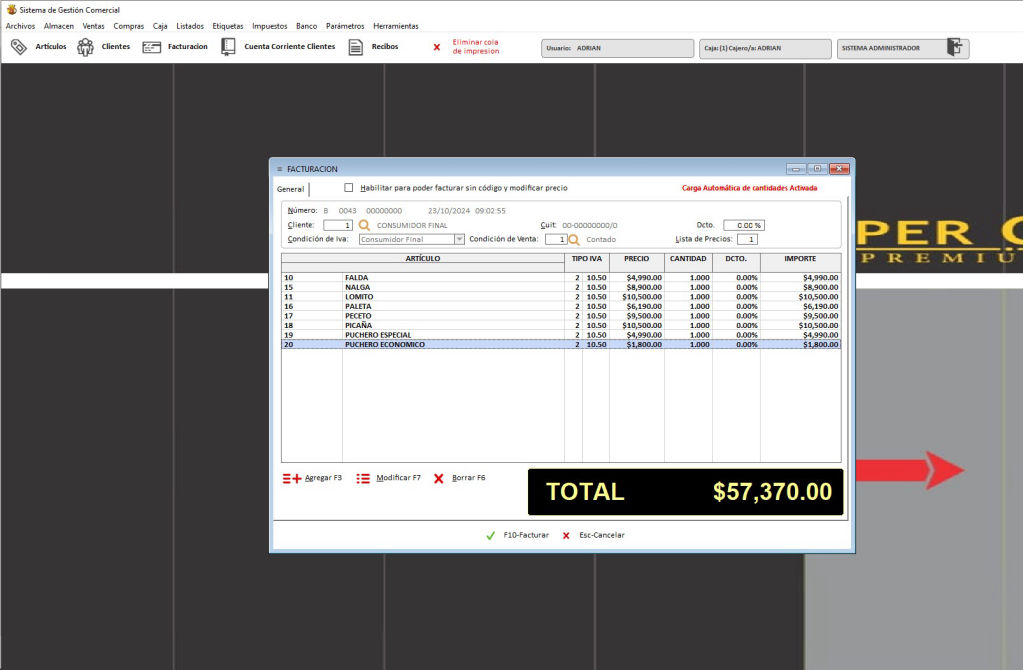Click the red X for Esc-Cancelar
This screenshot has width=1023, height=670.
pyautogui.click(x=566, y=536)
